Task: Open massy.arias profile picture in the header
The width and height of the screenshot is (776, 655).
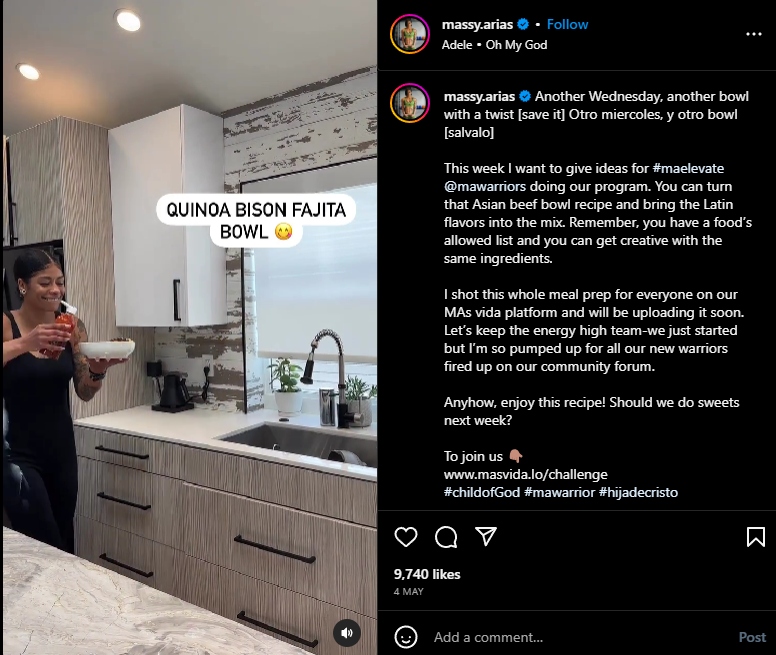Action: (x=410, y=34)
